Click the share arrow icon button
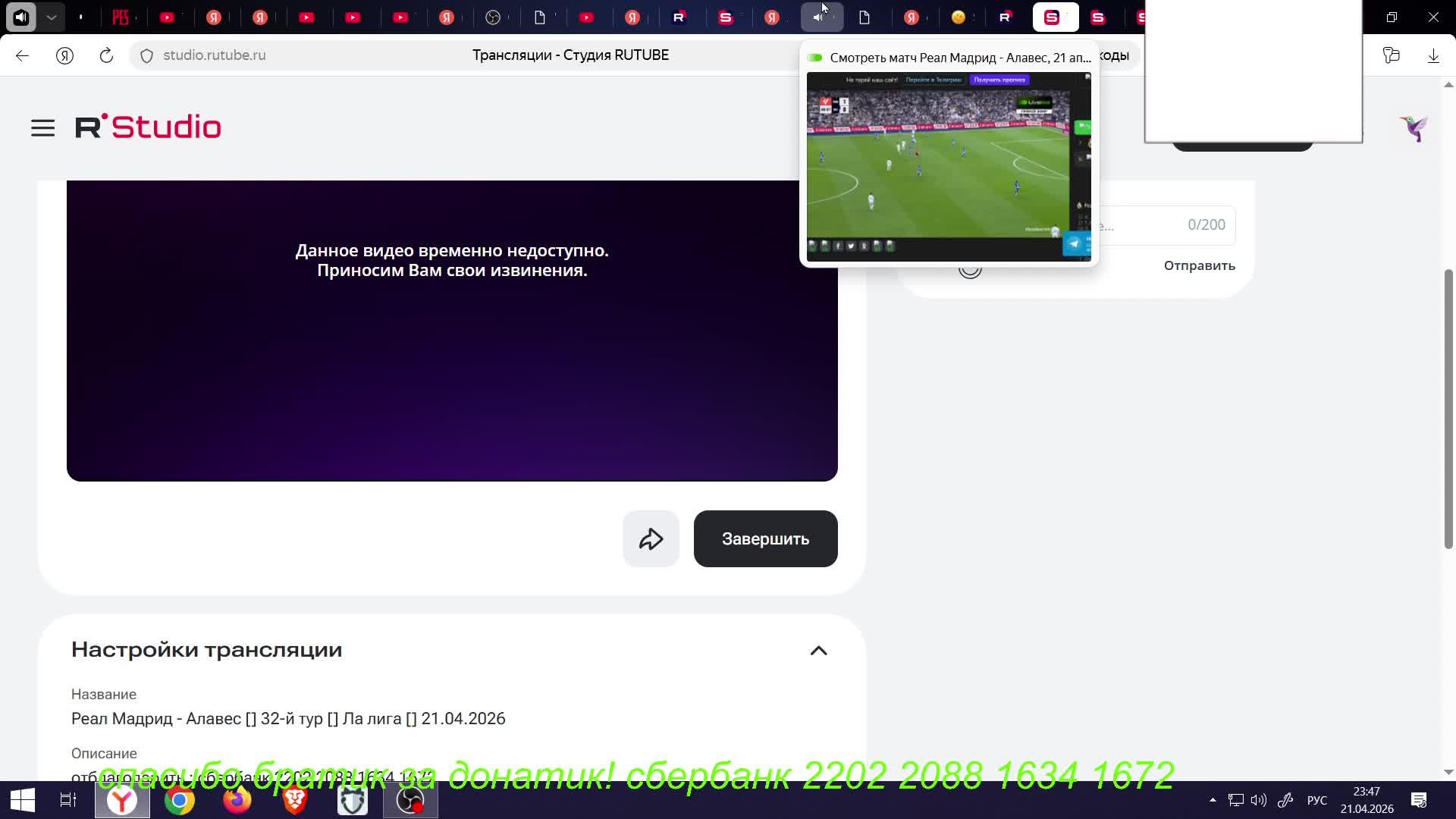The height and width of the screenshot is (819, 1456). (x=651, y=539)
